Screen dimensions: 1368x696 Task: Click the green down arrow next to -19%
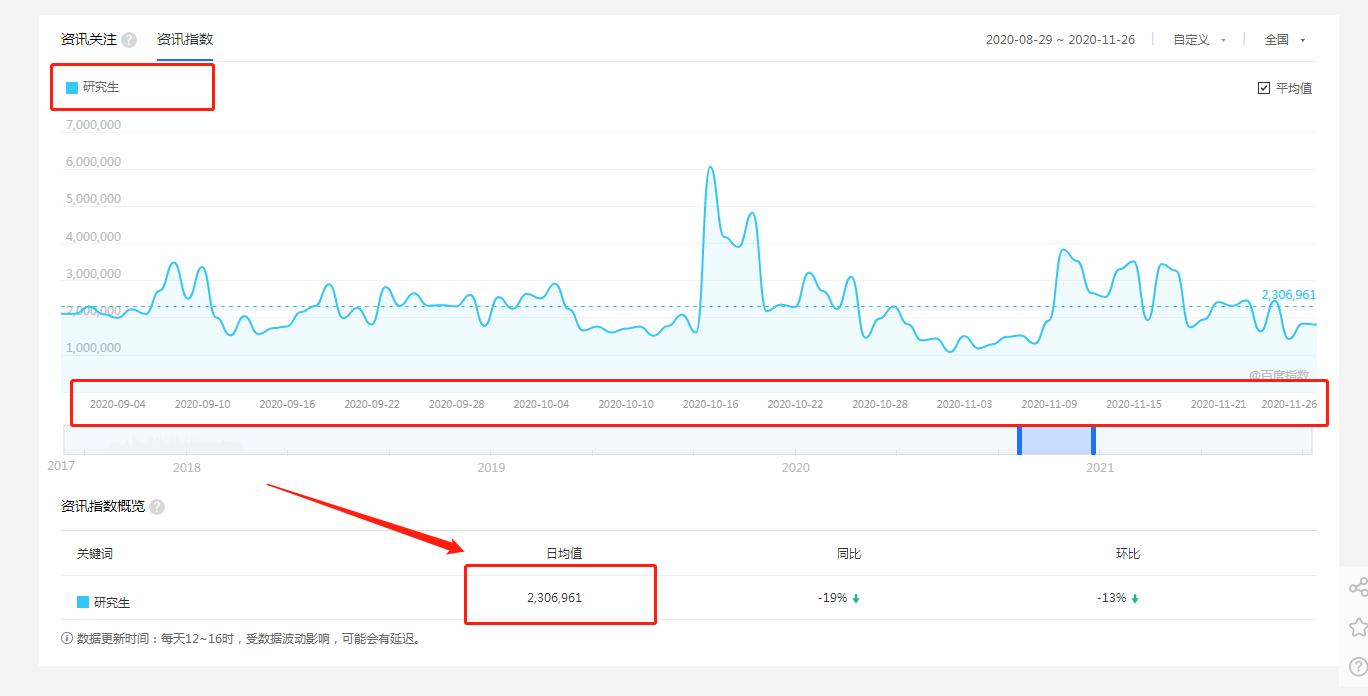point(856,599)
